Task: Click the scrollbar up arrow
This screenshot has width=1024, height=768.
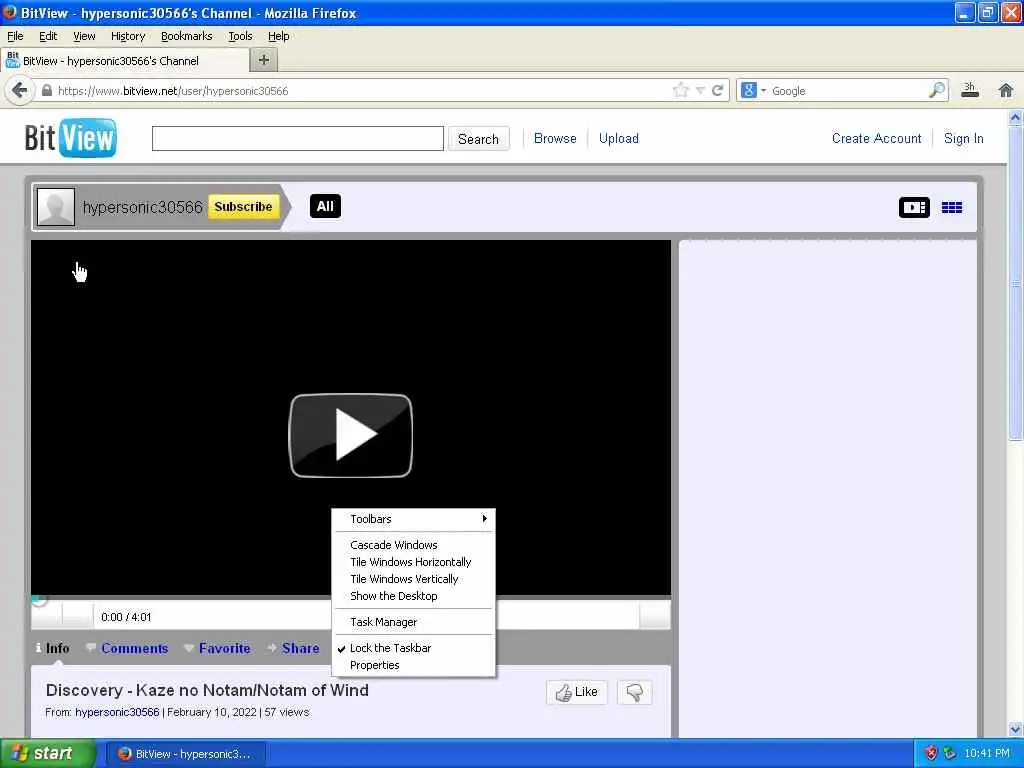Action: (1015, 118)
